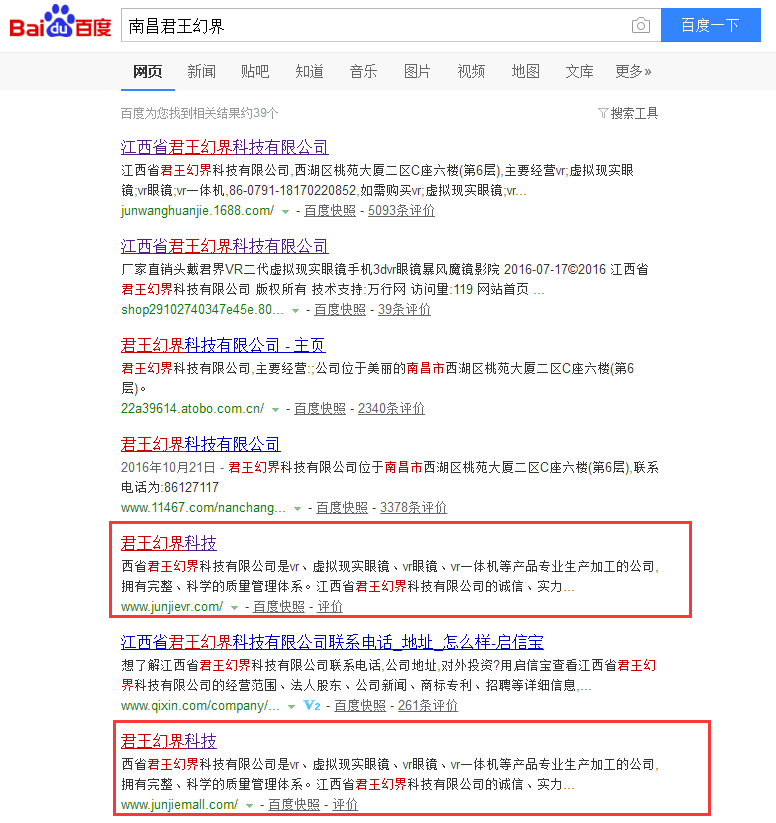Open 百度快照 for 1688.com result
The image size is (776, 823).
click(330, 210)
